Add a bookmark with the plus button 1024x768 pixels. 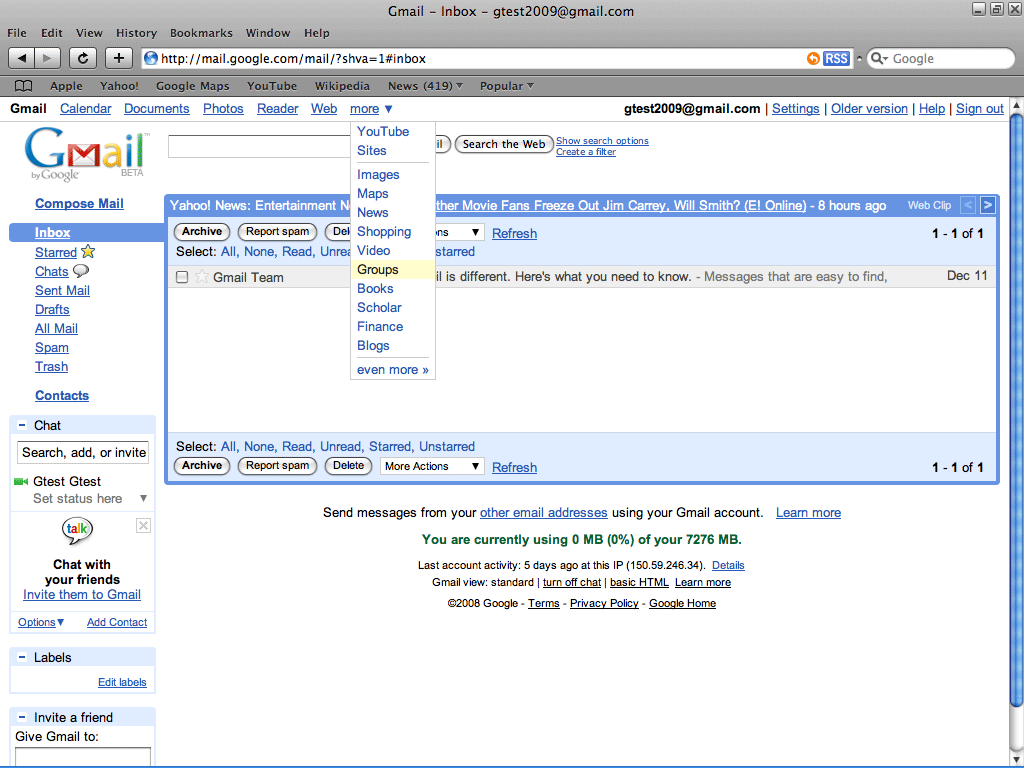118,58
